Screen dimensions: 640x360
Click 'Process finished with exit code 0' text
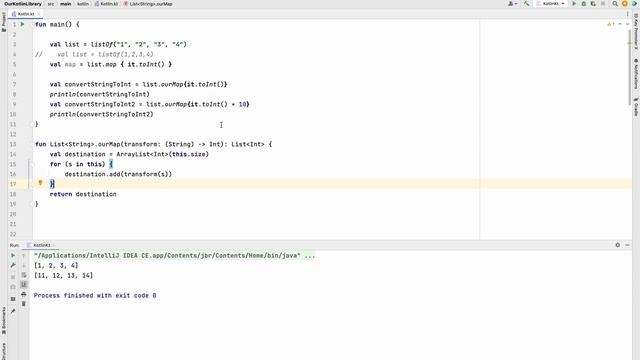tap(95, 296)
